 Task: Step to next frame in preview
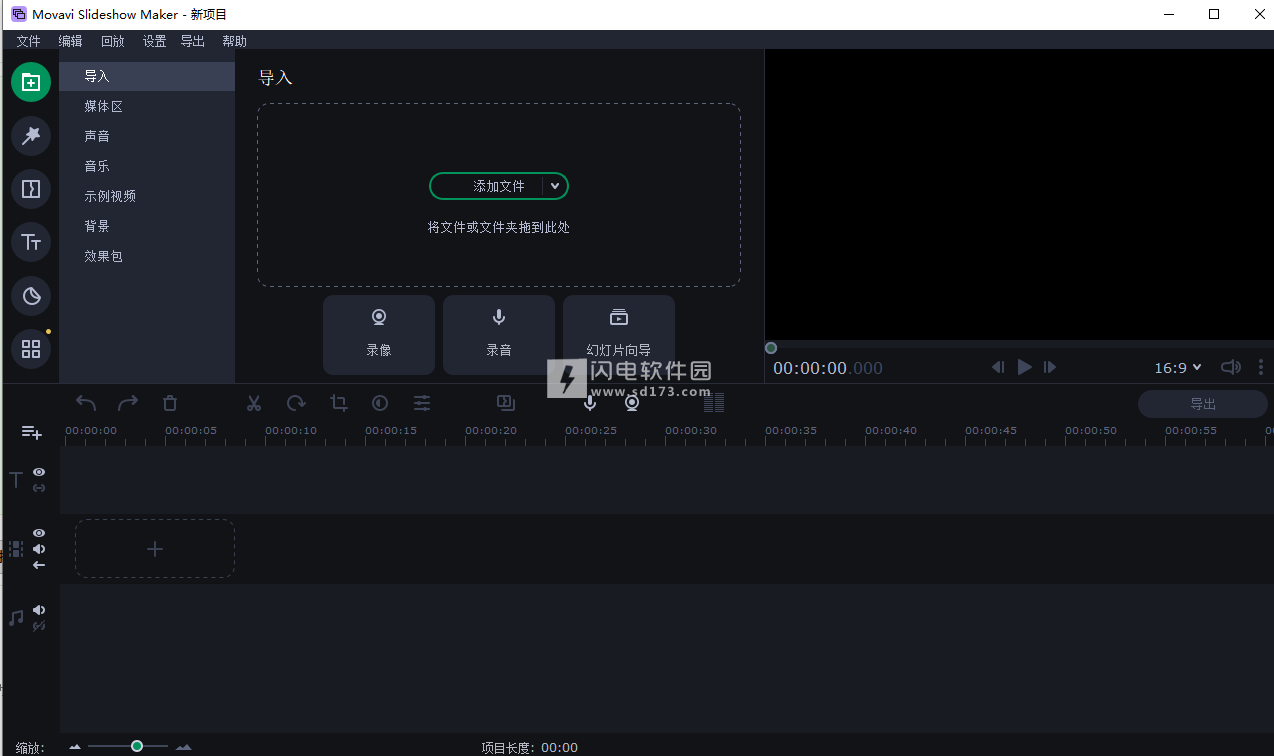pyautogui.click(x=1050, y=367)
